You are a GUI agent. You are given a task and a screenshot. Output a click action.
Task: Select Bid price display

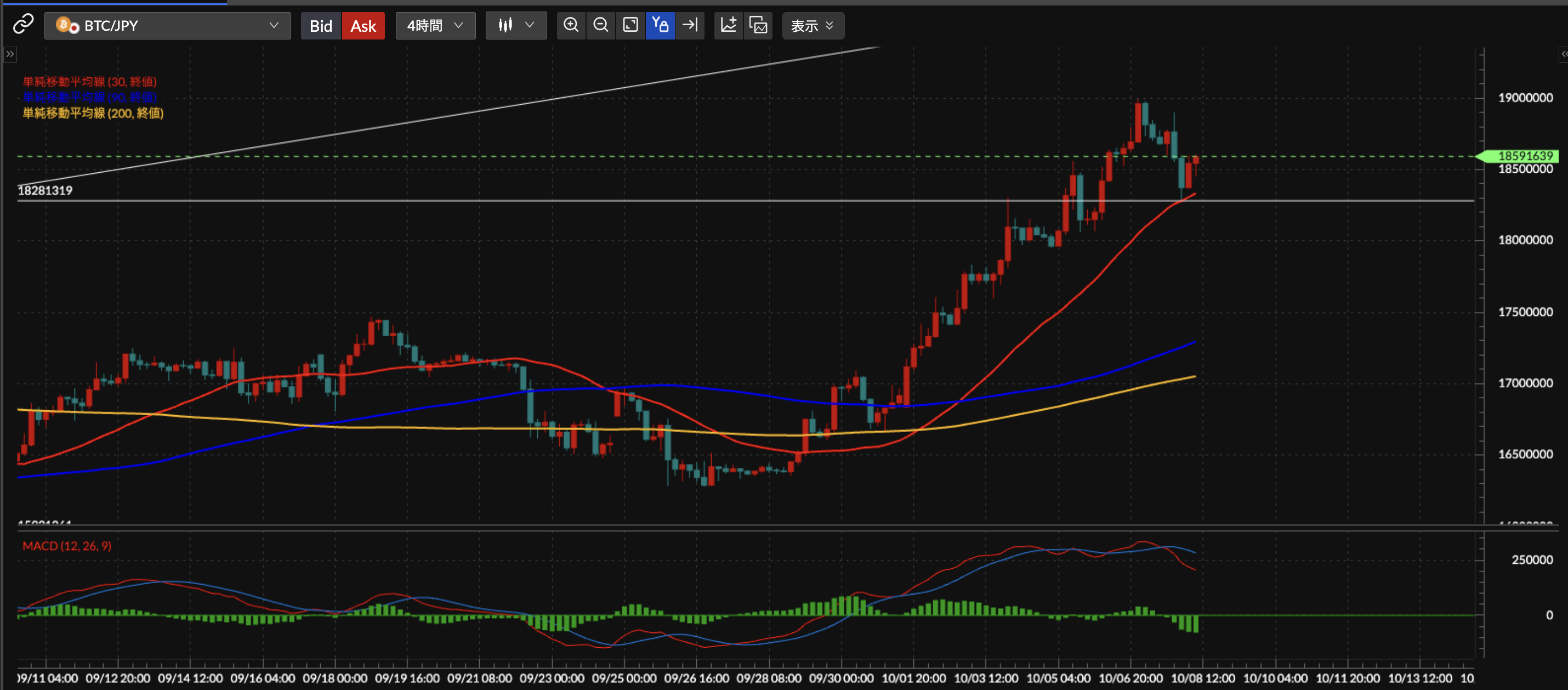tap(321, 26)
